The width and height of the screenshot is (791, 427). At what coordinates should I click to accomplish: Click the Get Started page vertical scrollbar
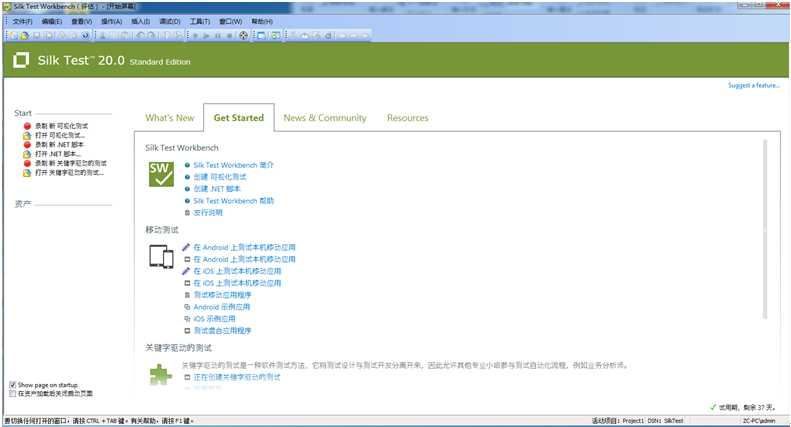(x=765, y=230)
